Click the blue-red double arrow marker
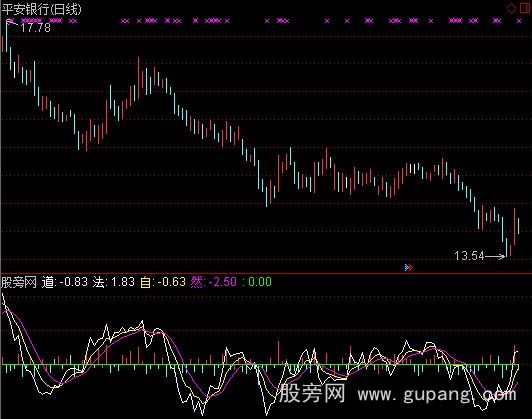 click(409, 268)
